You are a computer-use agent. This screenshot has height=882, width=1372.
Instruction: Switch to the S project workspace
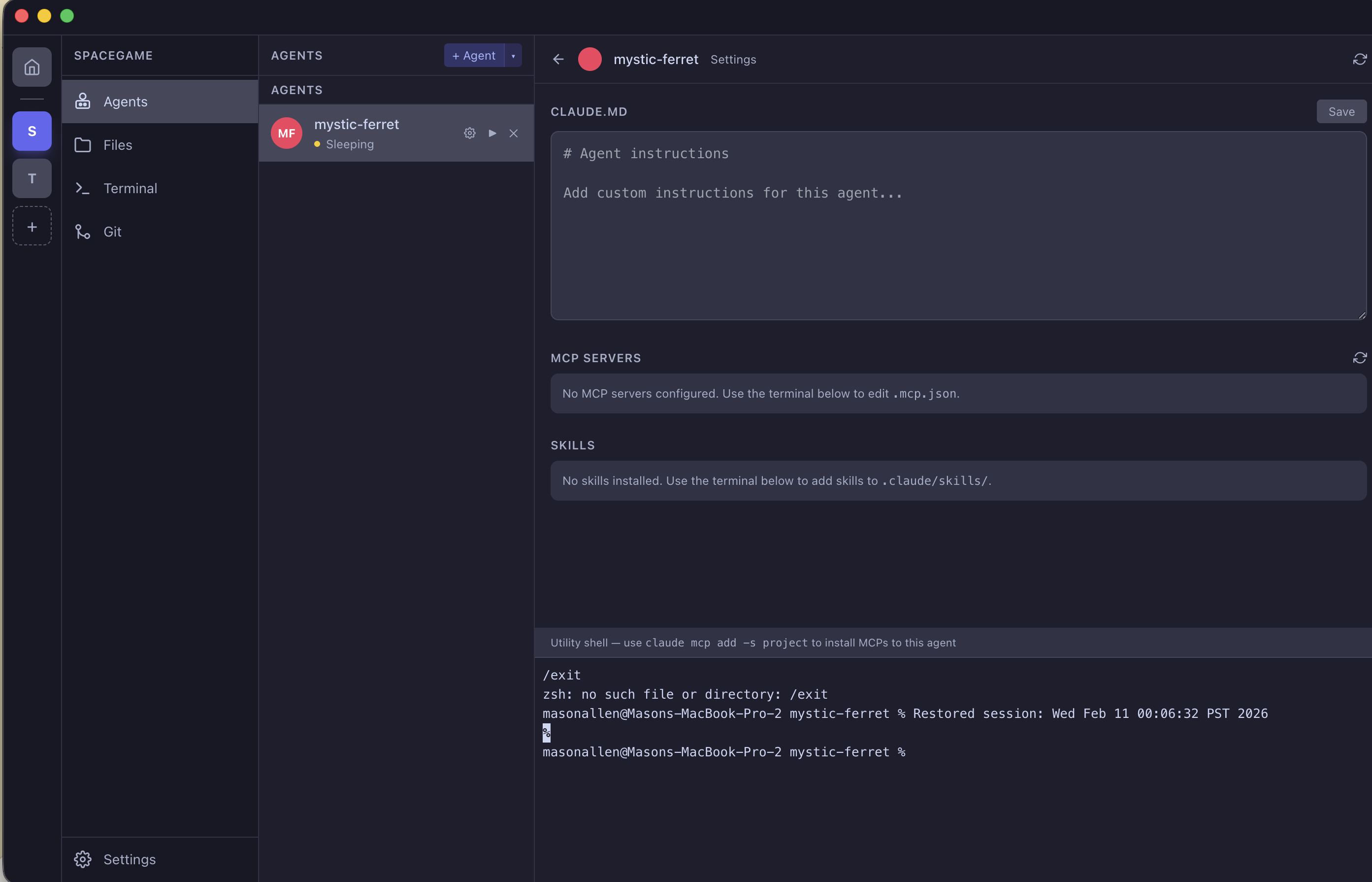pos(32,131)
